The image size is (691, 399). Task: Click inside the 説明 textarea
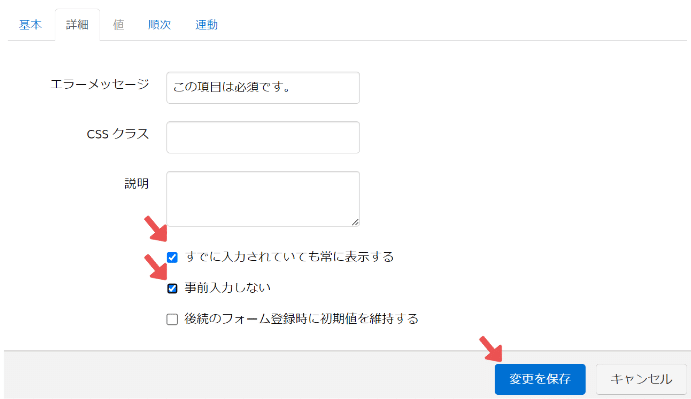click(263, 199)
